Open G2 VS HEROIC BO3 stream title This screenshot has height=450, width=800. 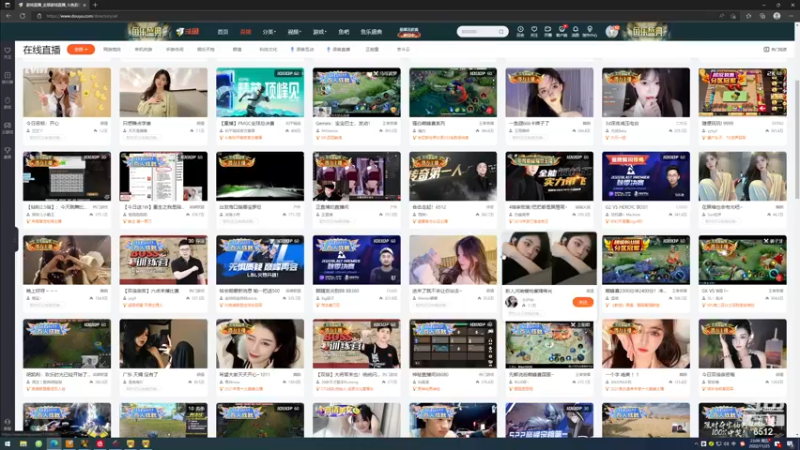626,207
